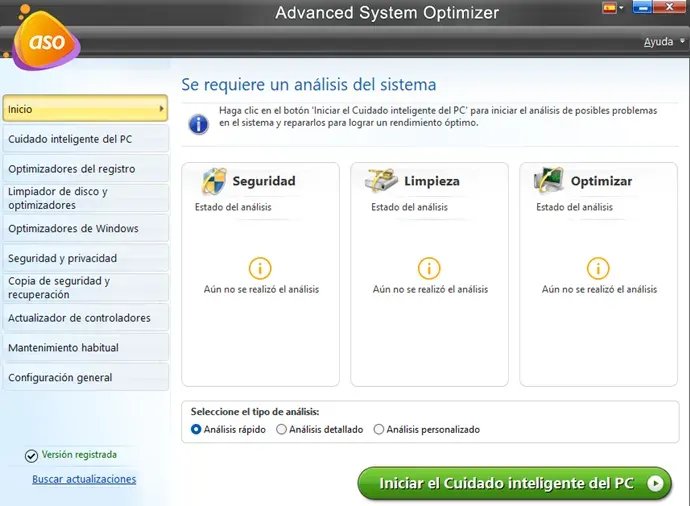Click the Seguridad panel heading
Image resolution: width=690 pixels, height=506 pixels.
264,181
